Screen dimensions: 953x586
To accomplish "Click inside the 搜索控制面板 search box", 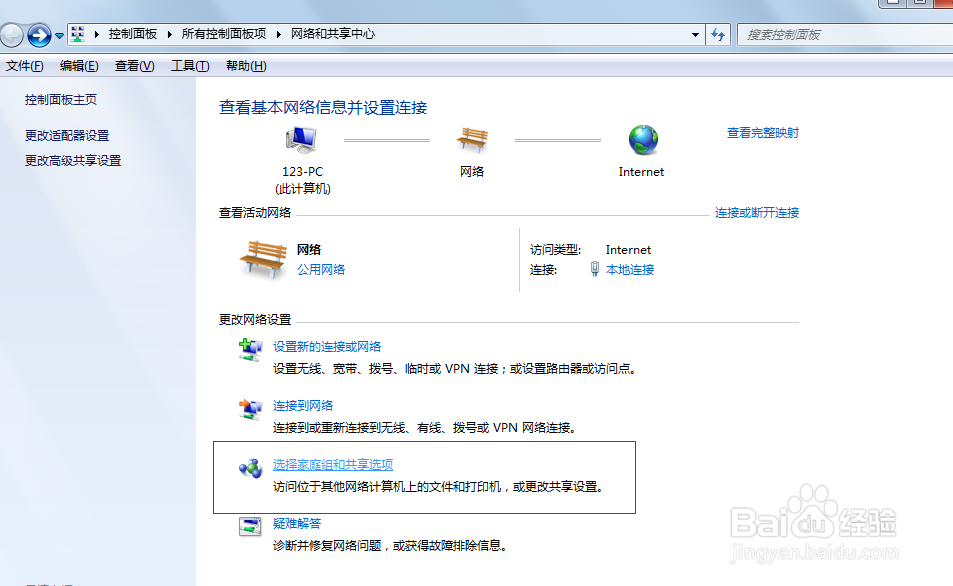I will 840,34.
